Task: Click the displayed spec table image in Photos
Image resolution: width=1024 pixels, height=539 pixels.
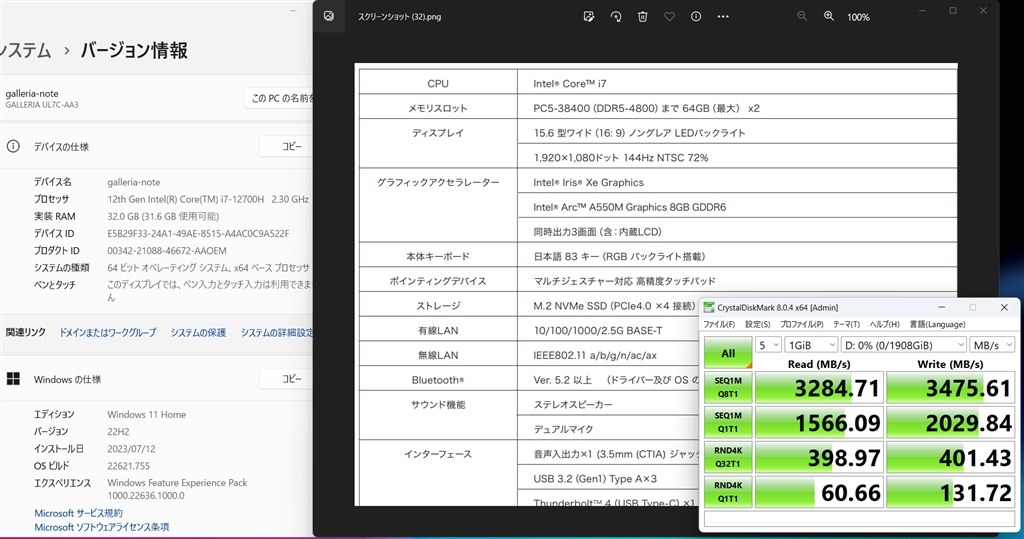Action: pyautogui.click(x=656, y=284)
